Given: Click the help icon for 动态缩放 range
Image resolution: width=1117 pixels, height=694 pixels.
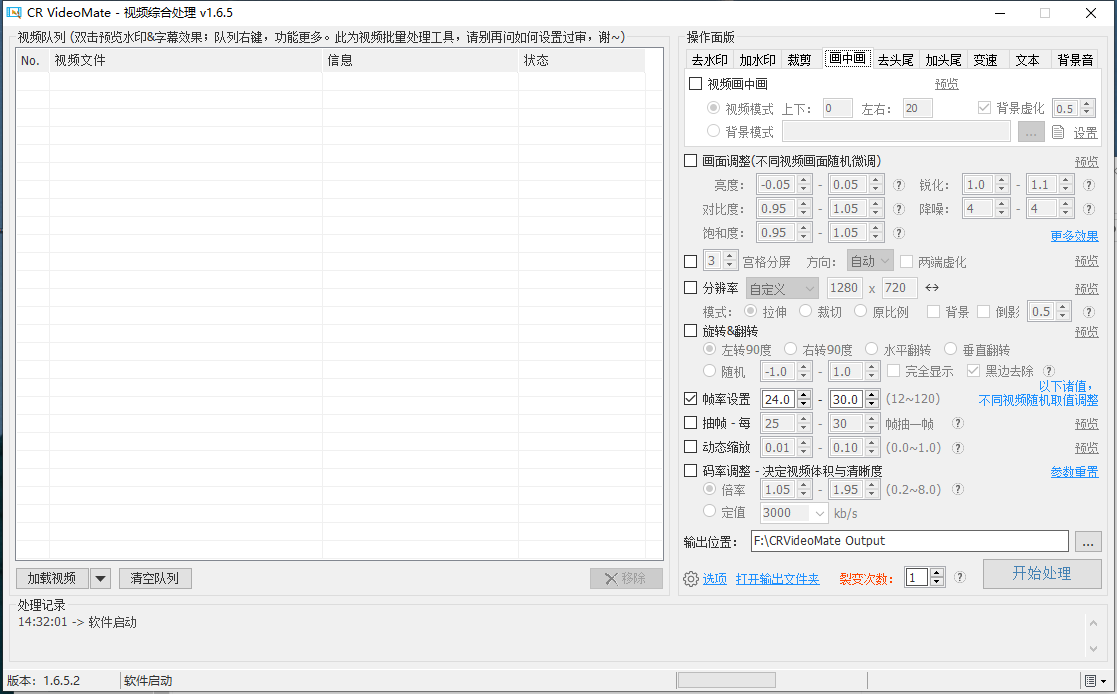Looking at the screenshot, I should pos(958,447).
